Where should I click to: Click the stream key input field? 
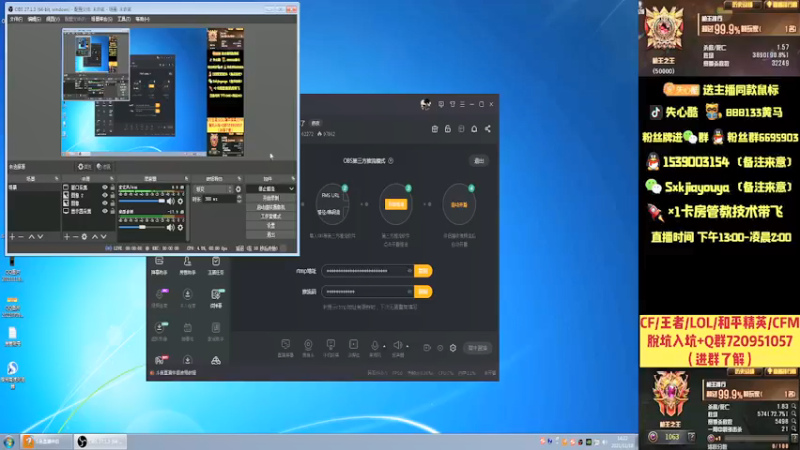[368, 292]
